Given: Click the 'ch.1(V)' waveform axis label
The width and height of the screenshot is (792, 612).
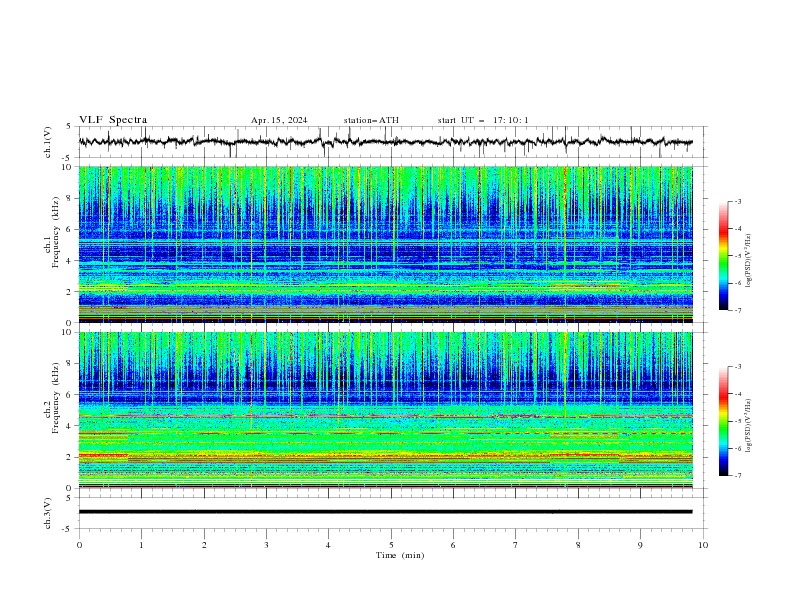Looking at the screenshot, I should [48, 142].
